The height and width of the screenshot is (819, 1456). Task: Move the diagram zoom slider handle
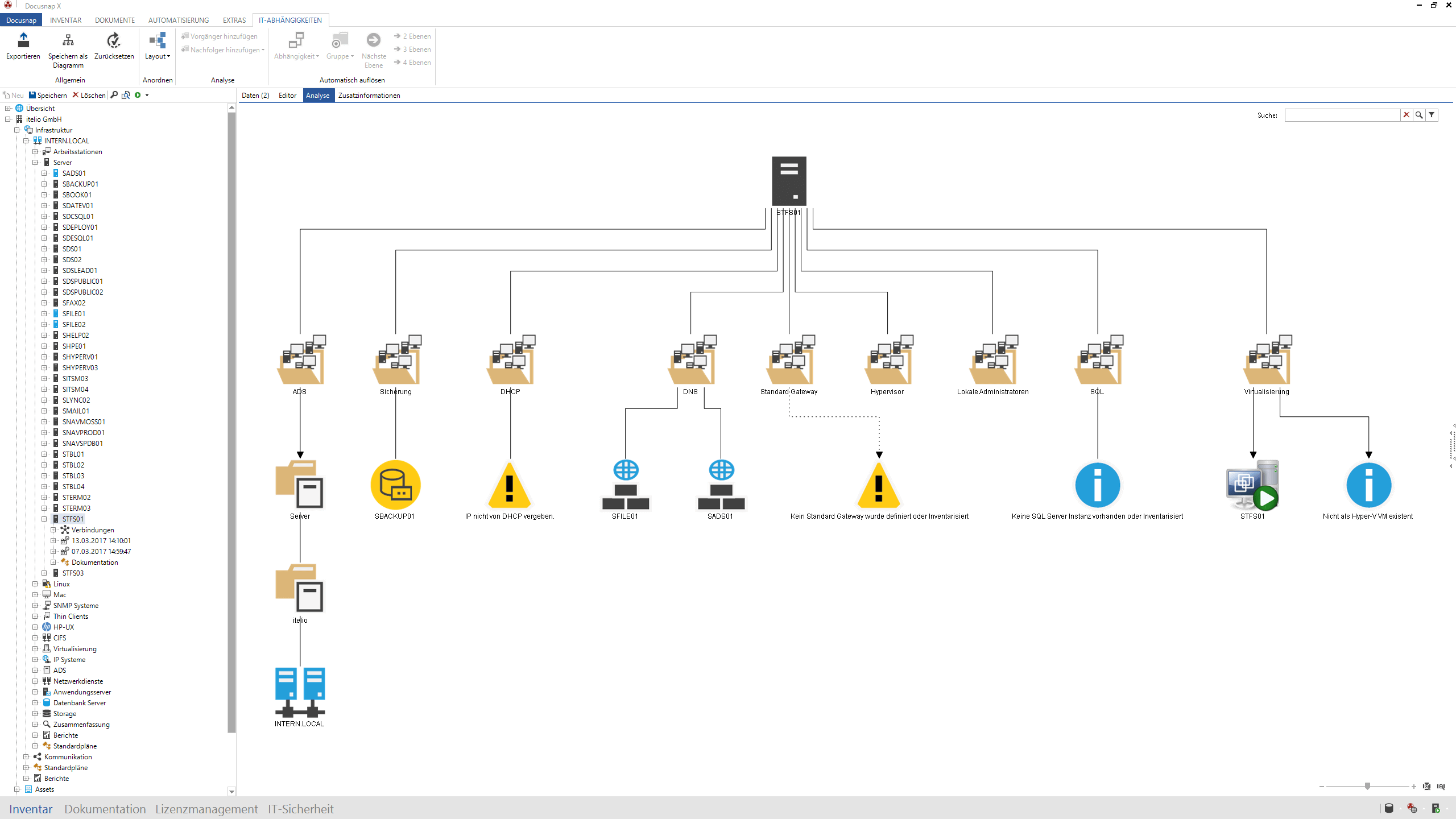tap(1367, 786)
